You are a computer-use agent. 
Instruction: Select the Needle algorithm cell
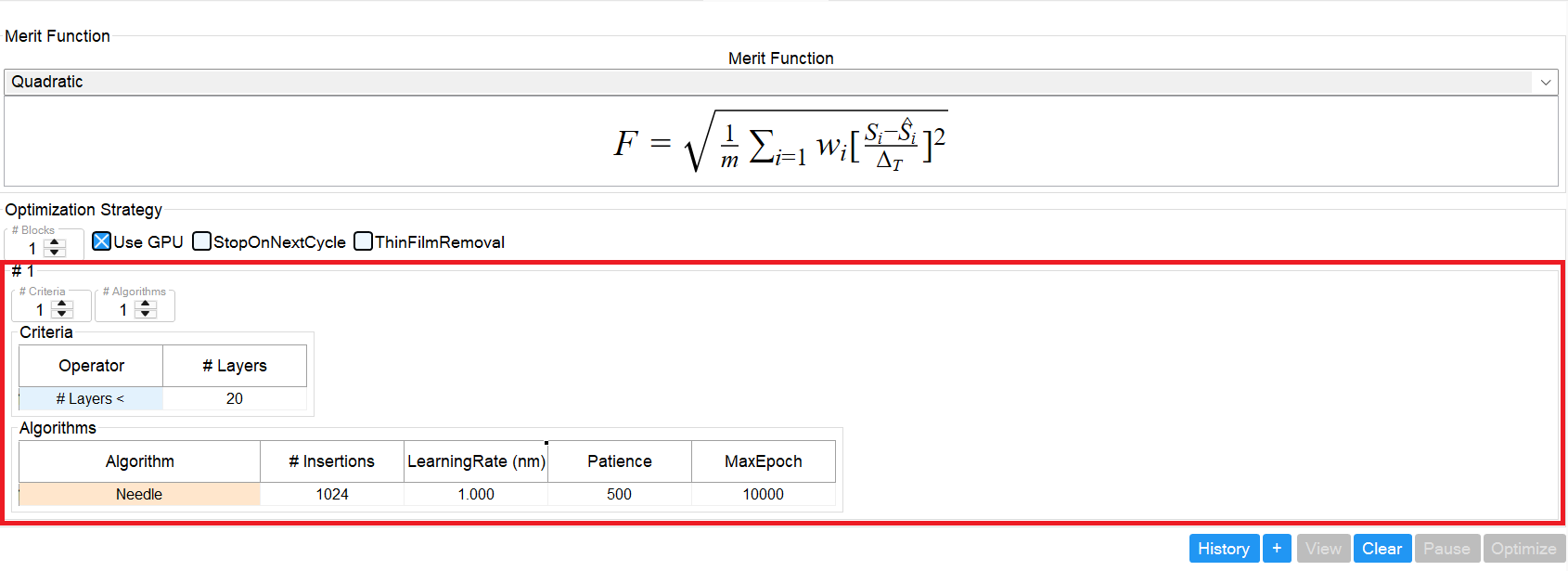pyautogui.click(x=139, y=494)
